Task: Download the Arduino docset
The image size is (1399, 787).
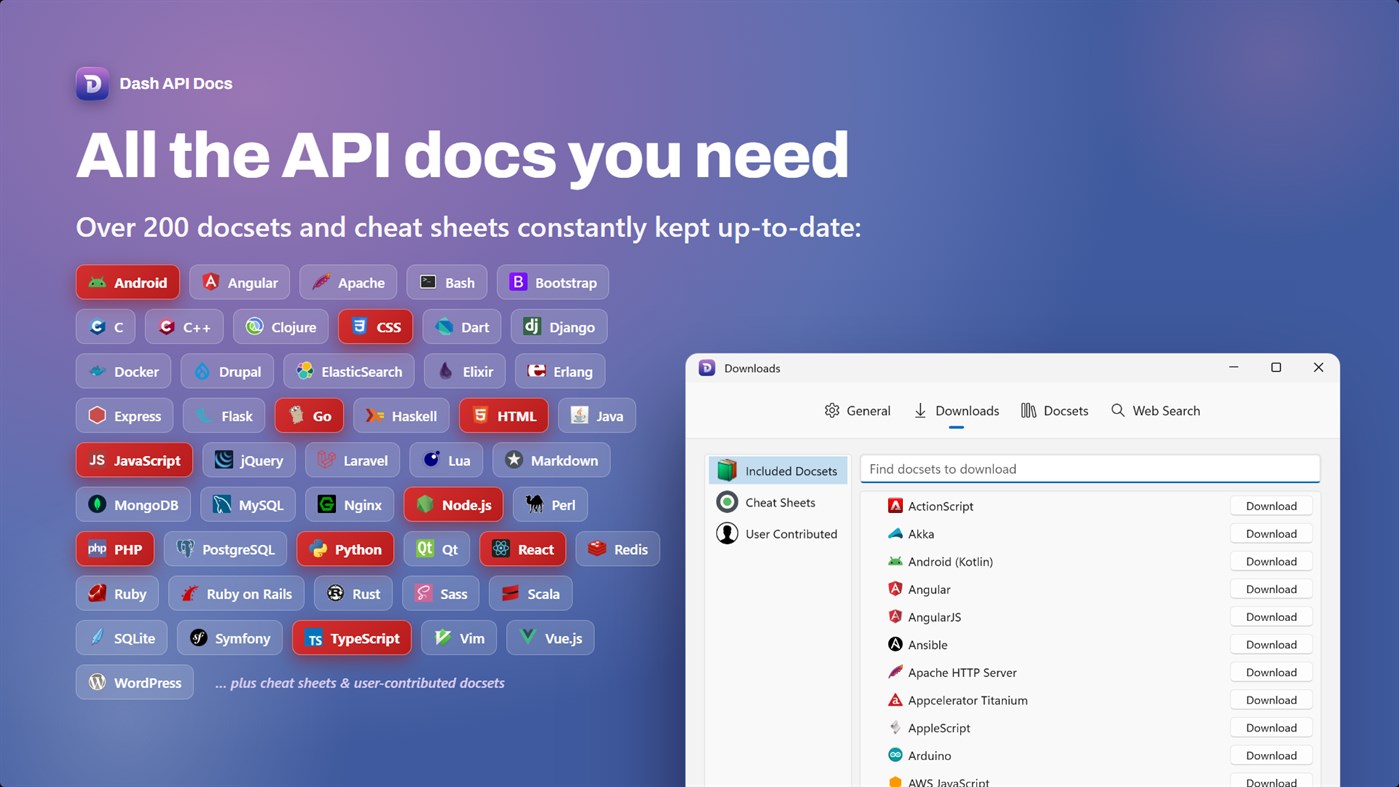Action: (1271, 756)
